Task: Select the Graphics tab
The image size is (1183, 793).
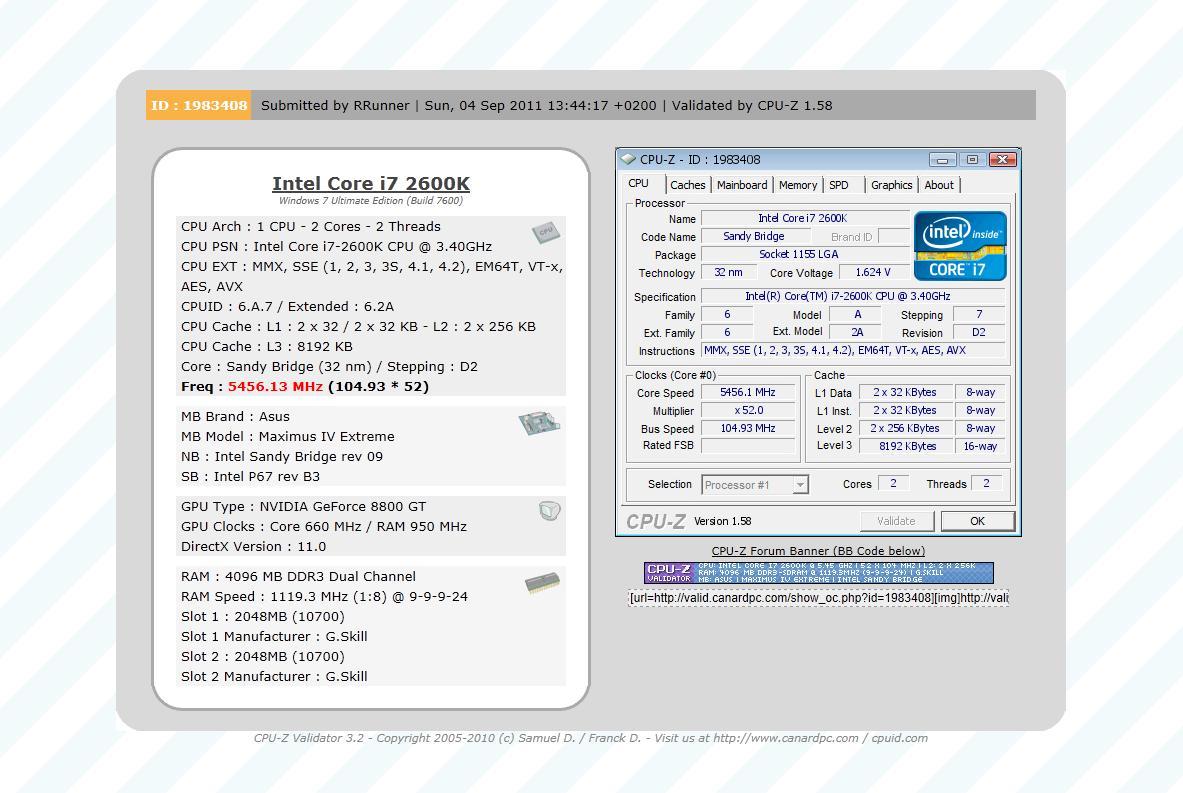Action: pyautogui.click(x=892, y=185)
